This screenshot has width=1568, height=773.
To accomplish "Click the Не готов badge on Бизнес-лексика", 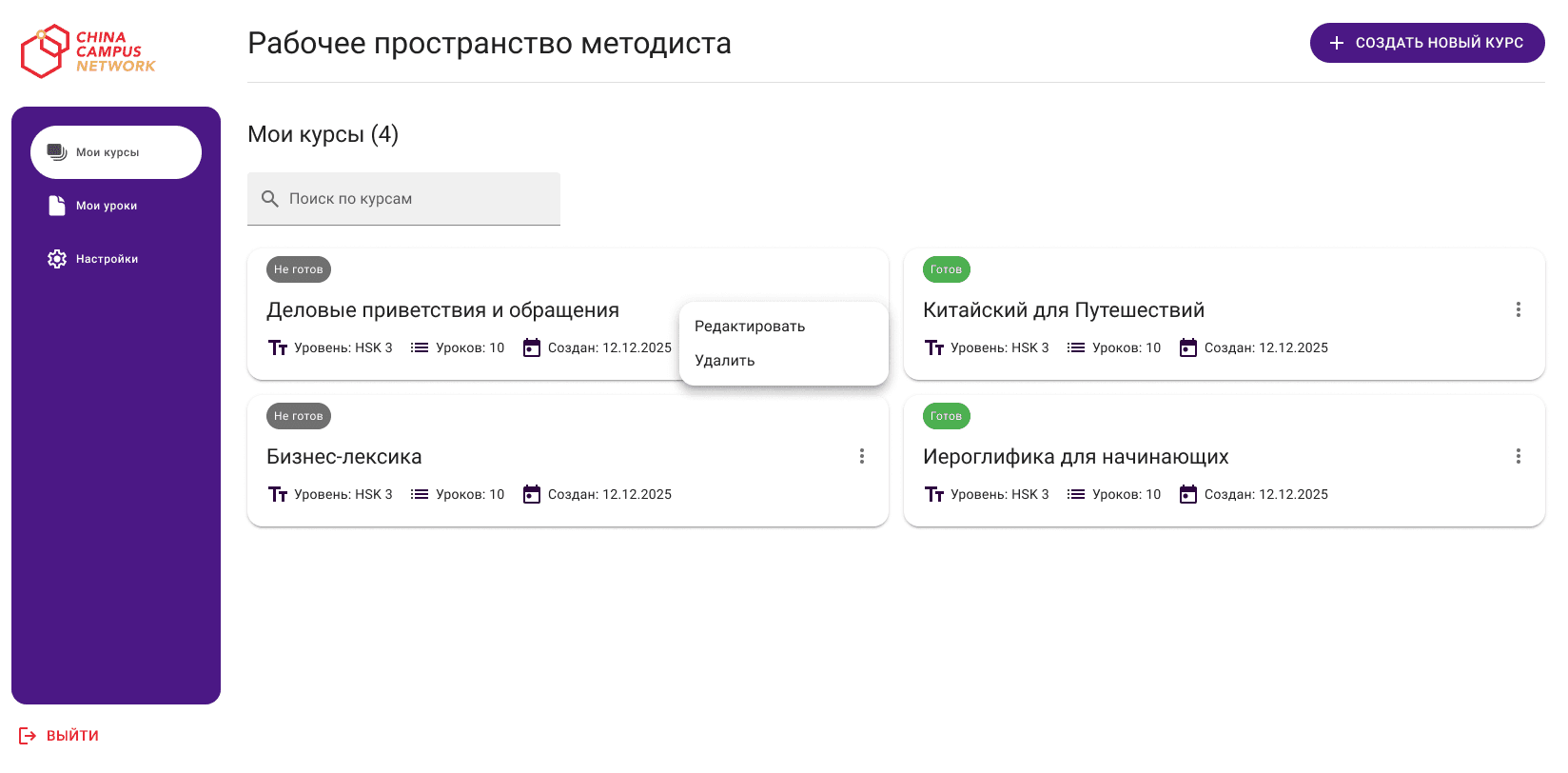I will tap(299, 416).
